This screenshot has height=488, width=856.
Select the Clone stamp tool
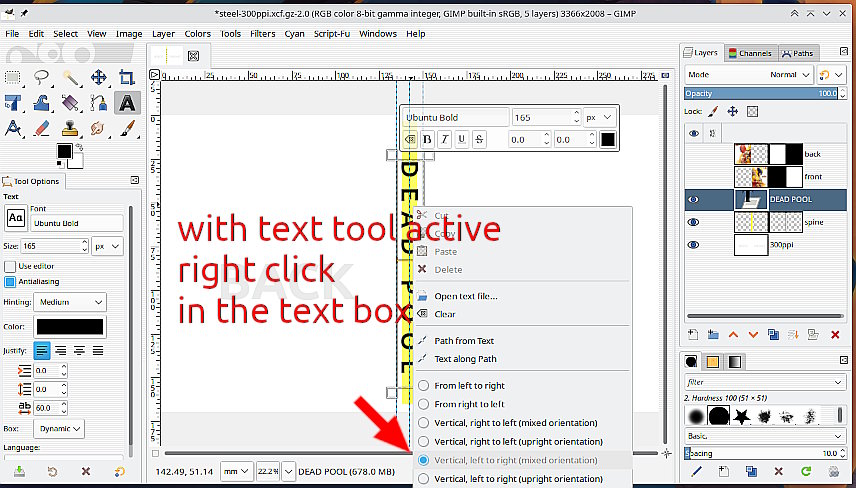70,129
